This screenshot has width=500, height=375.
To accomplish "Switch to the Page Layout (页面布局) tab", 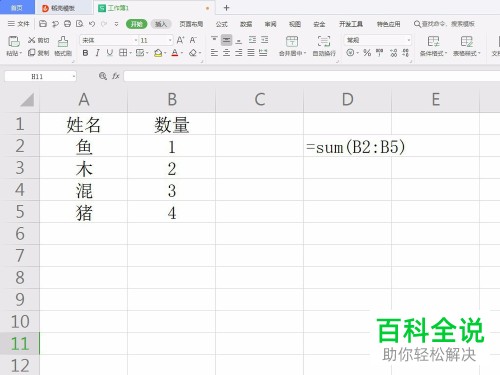I will (191, 24).
